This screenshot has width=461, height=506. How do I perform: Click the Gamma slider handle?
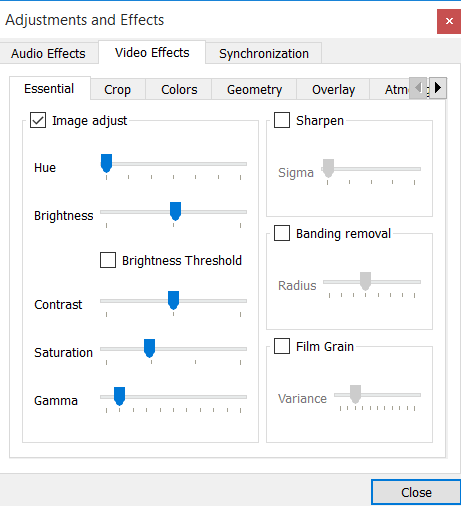click(x=119, y=396)
